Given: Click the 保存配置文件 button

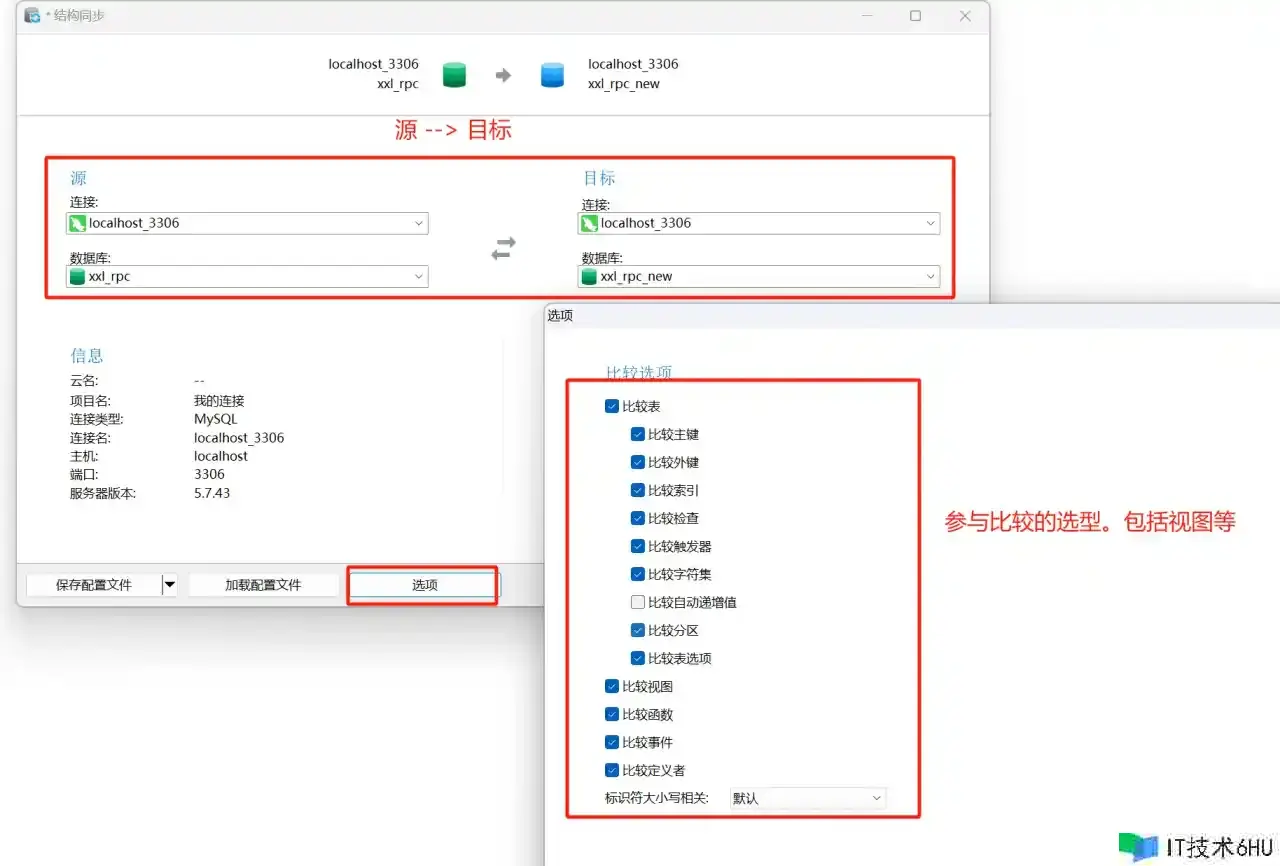Looking at the screenshot, I should click(x=93, y=585).
